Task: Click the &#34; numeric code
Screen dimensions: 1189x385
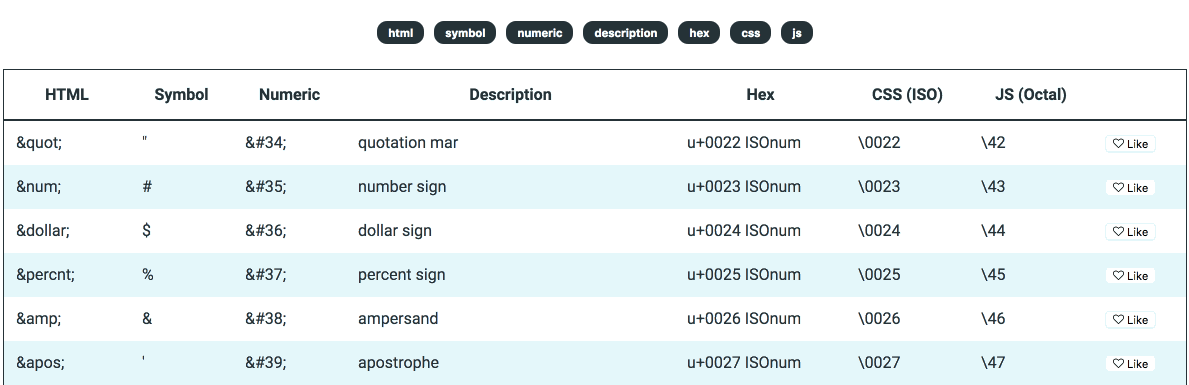Action: 265,142
